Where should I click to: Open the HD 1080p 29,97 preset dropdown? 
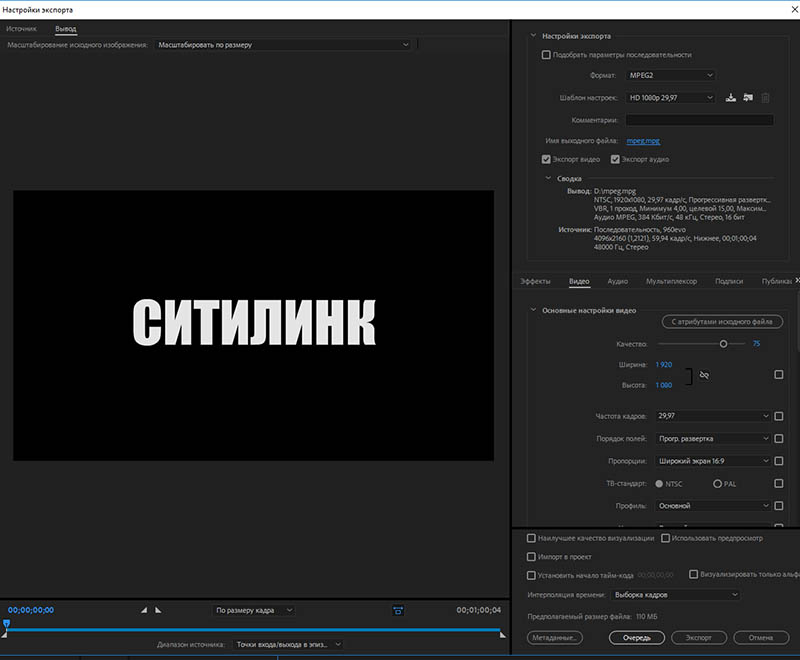pos(670,97)
